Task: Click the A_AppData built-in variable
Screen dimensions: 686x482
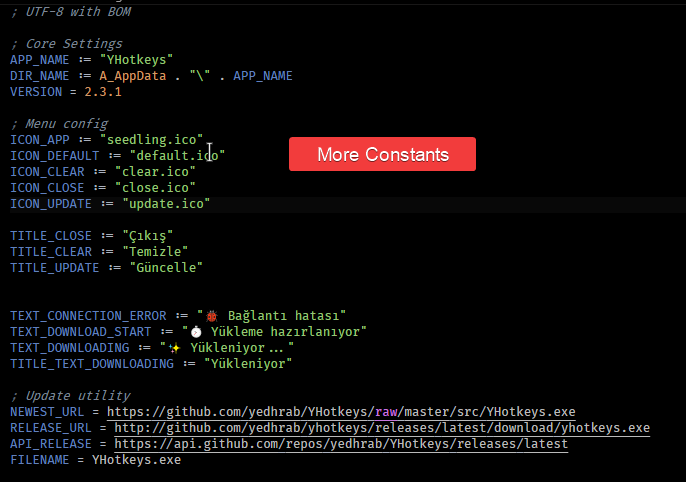Action: tap(133, 76)
